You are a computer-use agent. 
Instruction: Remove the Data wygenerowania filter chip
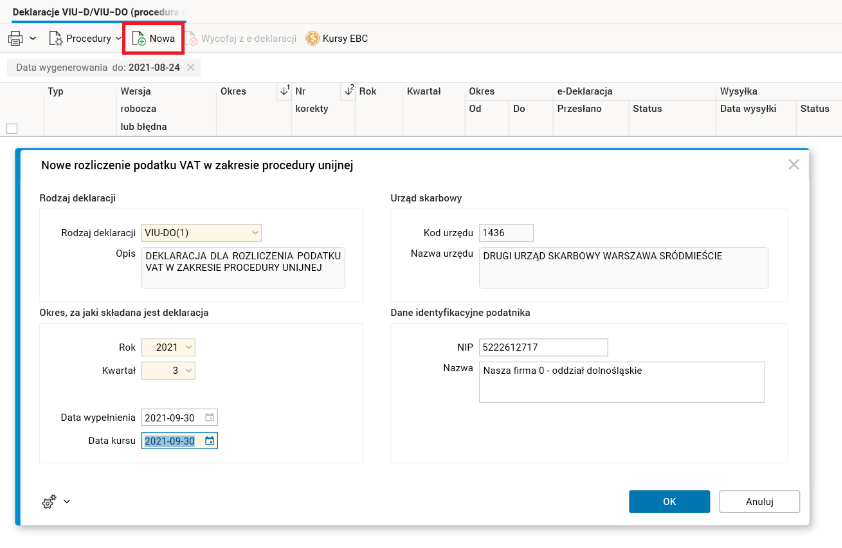pos(191,67)
